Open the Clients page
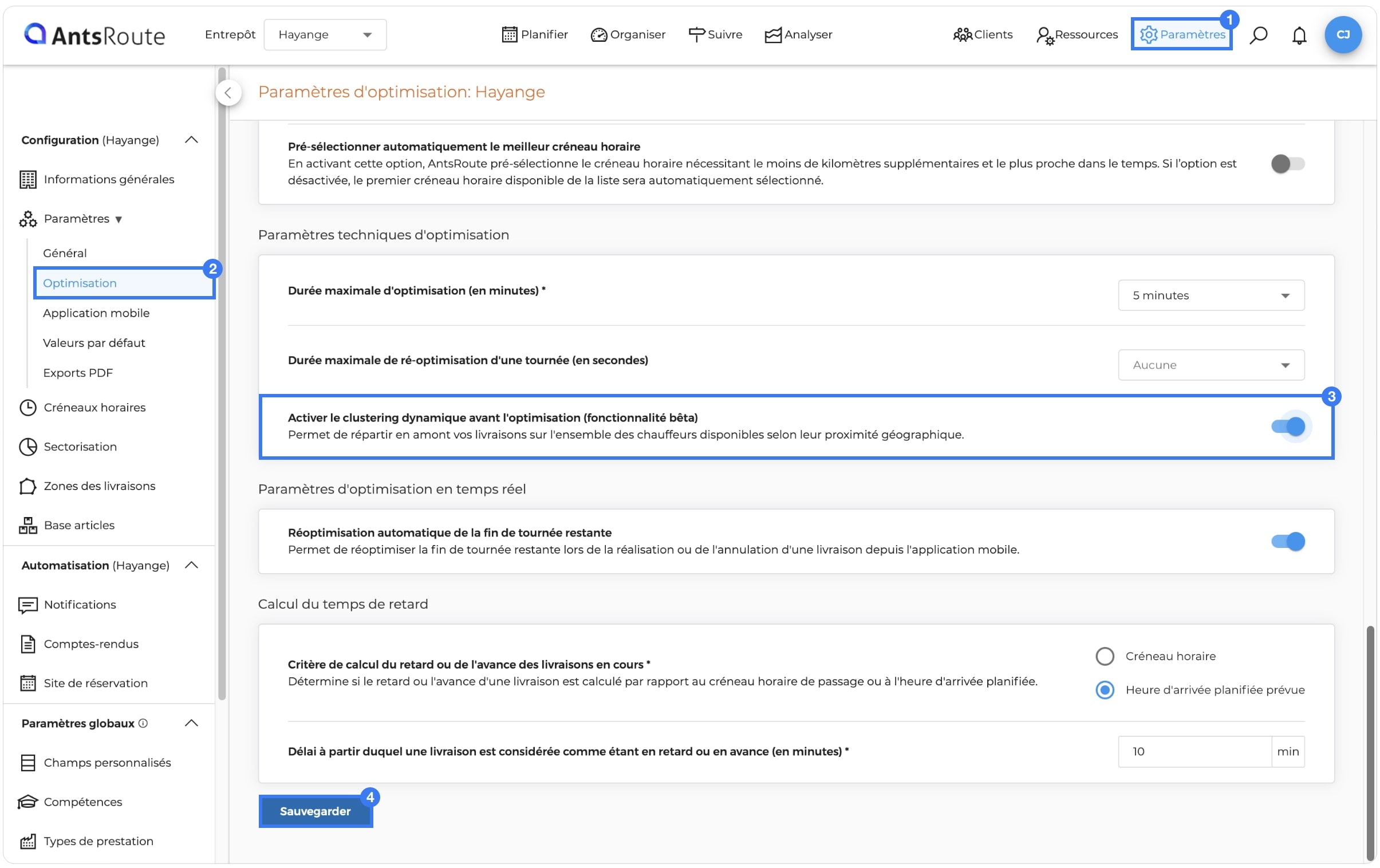Screen dimensions: 1380x868 click(982, 35)
